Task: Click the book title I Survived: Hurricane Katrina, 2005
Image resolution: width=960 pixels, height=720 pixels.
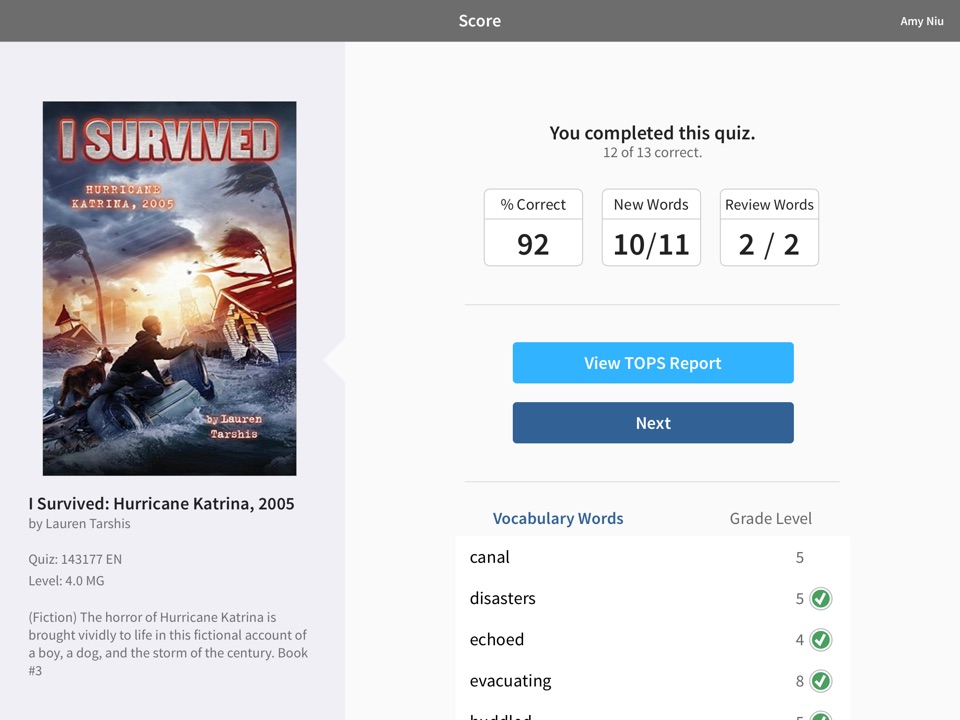Action: click(161, 504)
